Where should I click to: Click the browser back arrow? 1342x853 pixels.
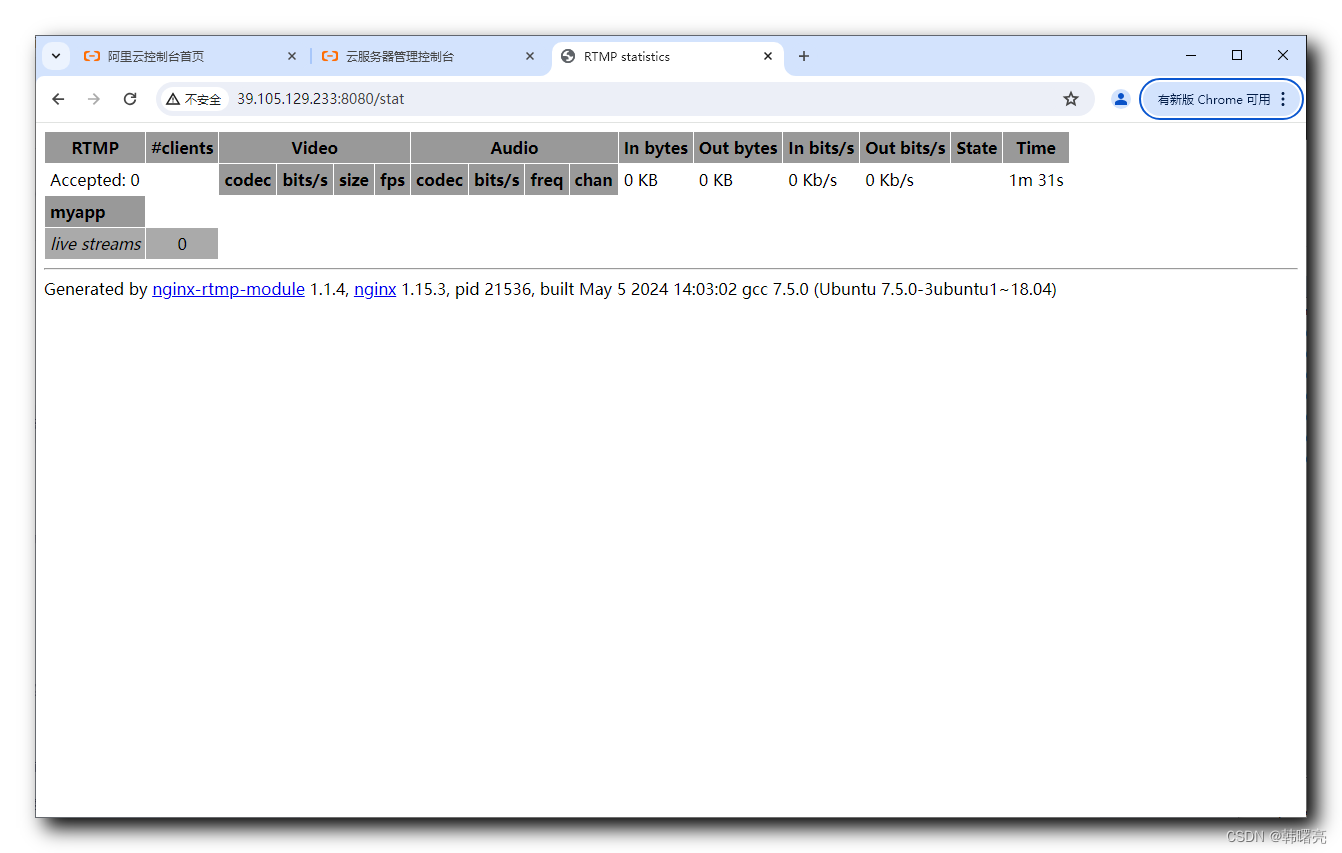58,99
